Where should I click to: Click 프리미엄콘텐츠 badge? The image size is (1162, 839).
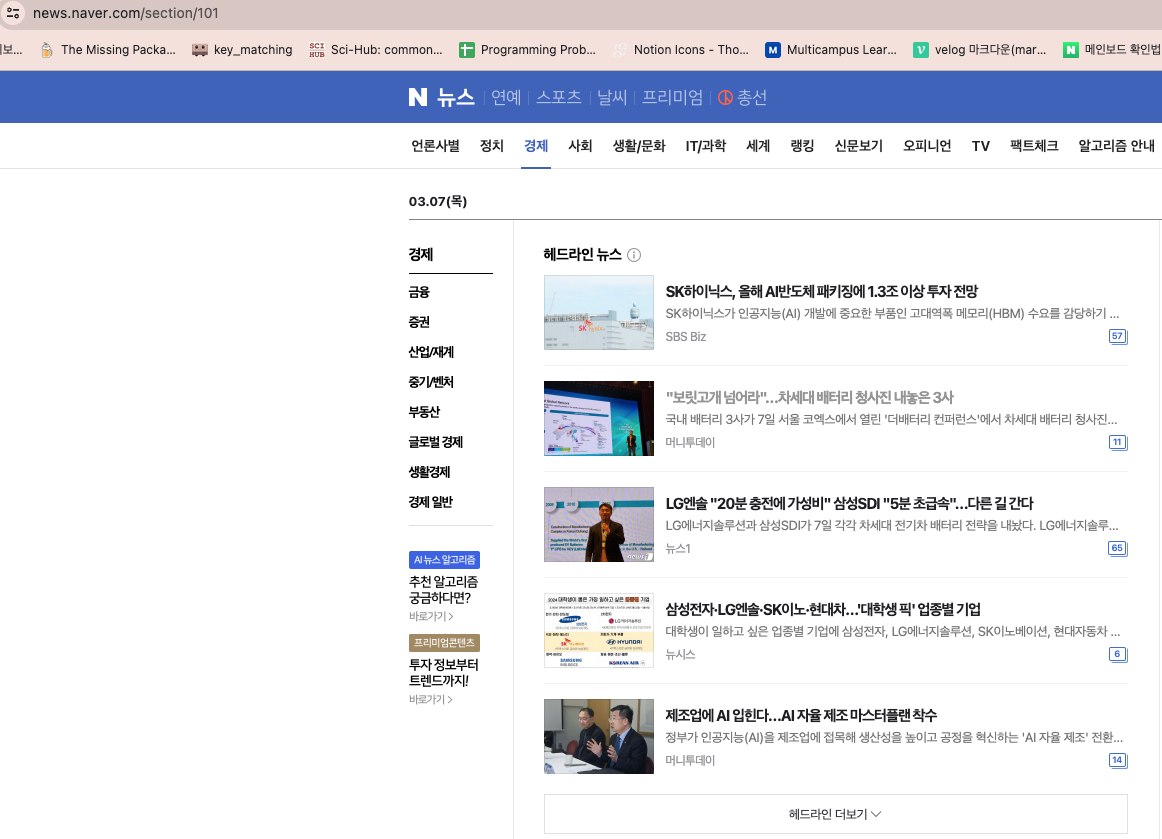coord(445,643)
